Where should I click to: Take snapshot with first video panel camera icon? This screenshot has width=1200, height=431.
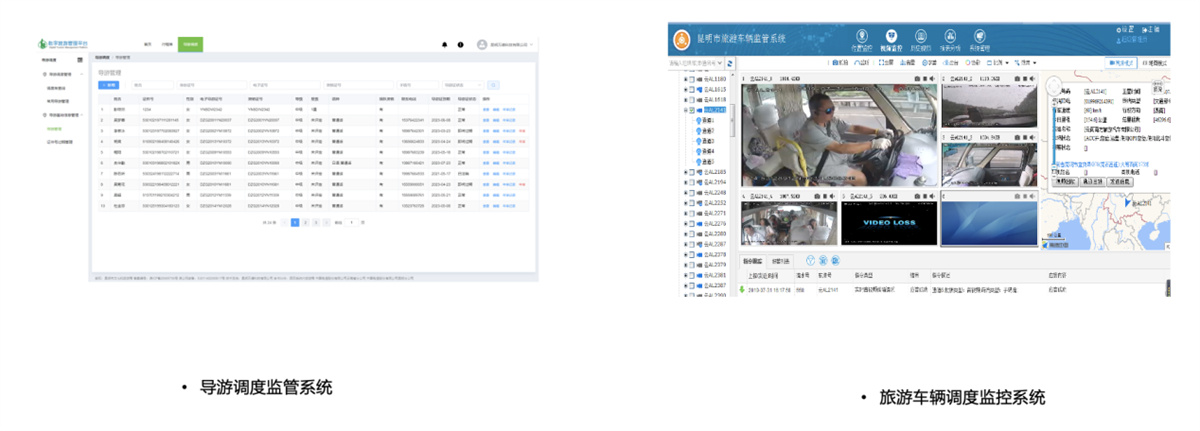(x=916, y=79)
